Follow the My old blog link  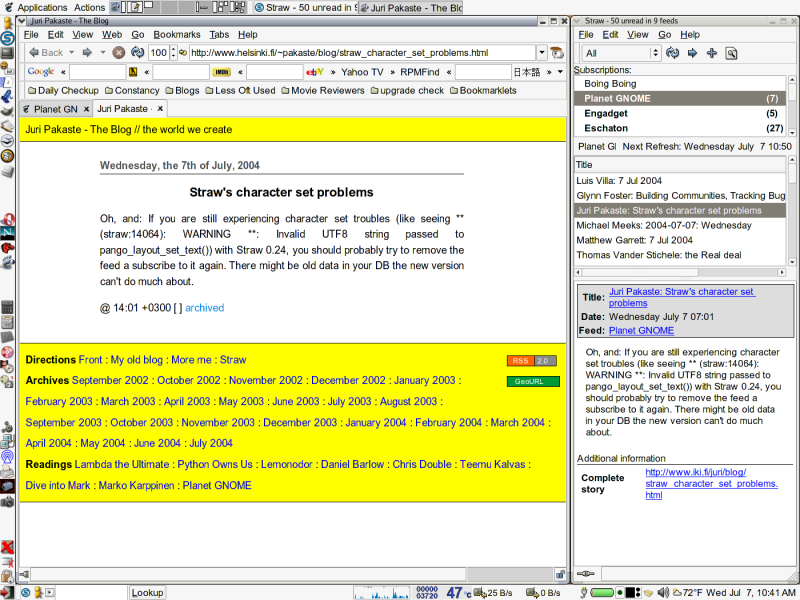coord(136,360)
